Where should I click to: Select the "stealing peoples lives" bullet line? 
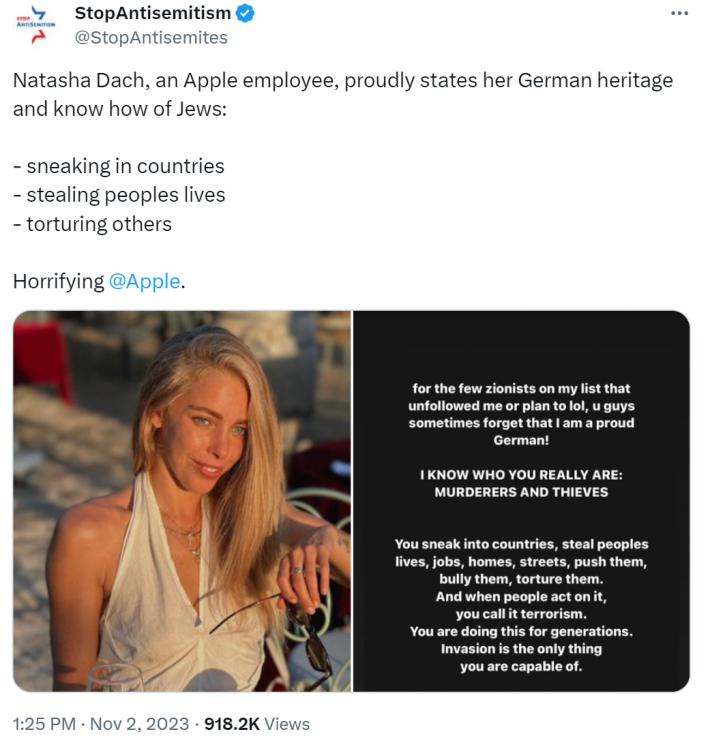coord(119,195)
